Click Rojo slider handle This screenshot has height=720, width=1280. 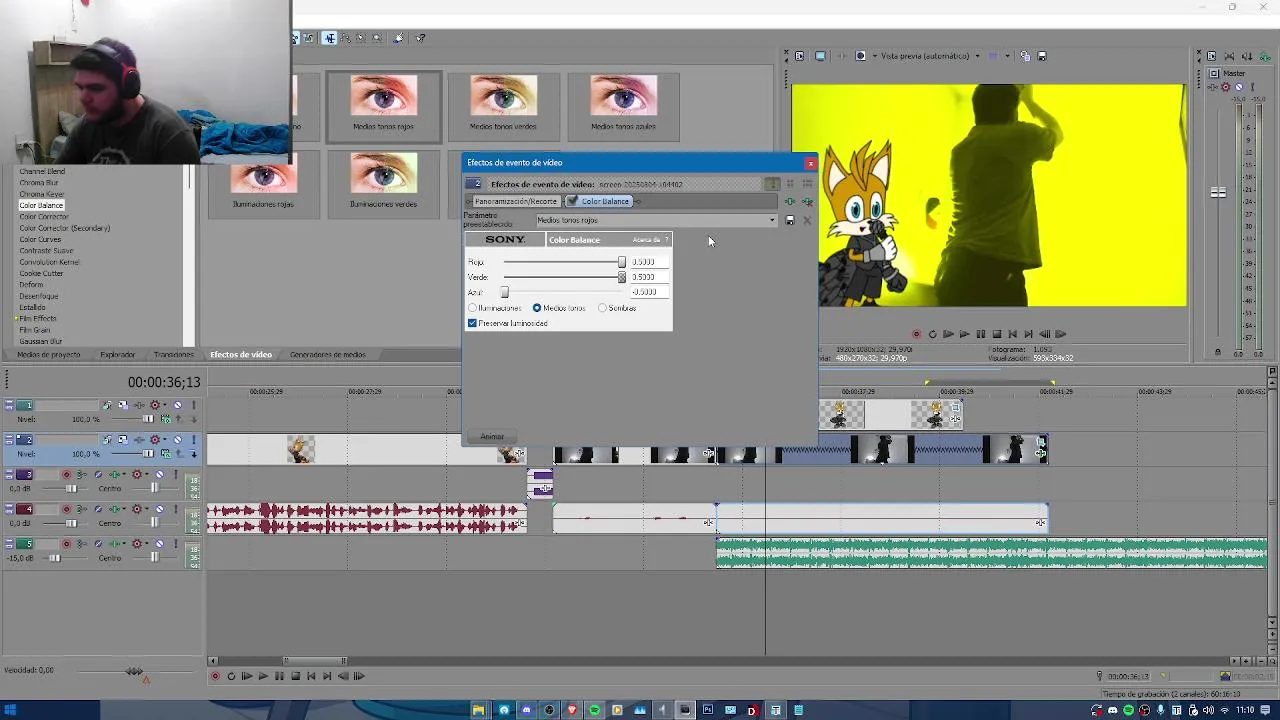coord(622,262)
